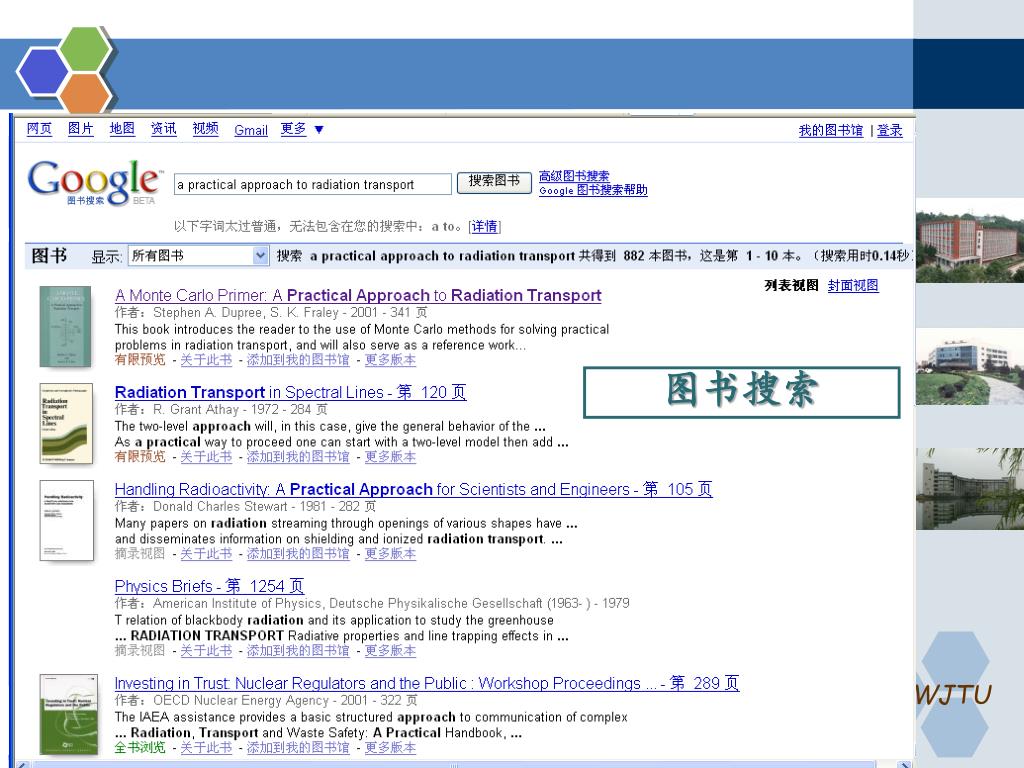Click 添加到我的图书馆 under Monte Carlo Primer
1024x768 pixels.
(298, 359)
